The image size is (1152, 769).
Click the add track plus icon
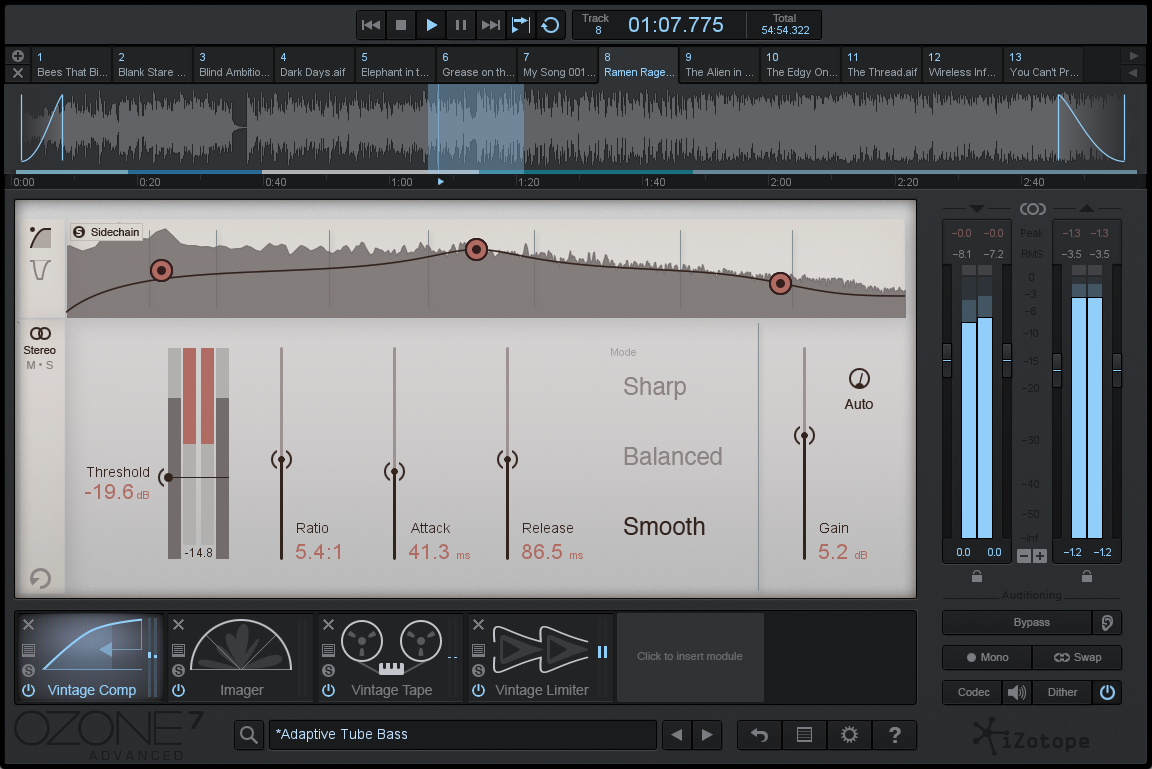18,57
